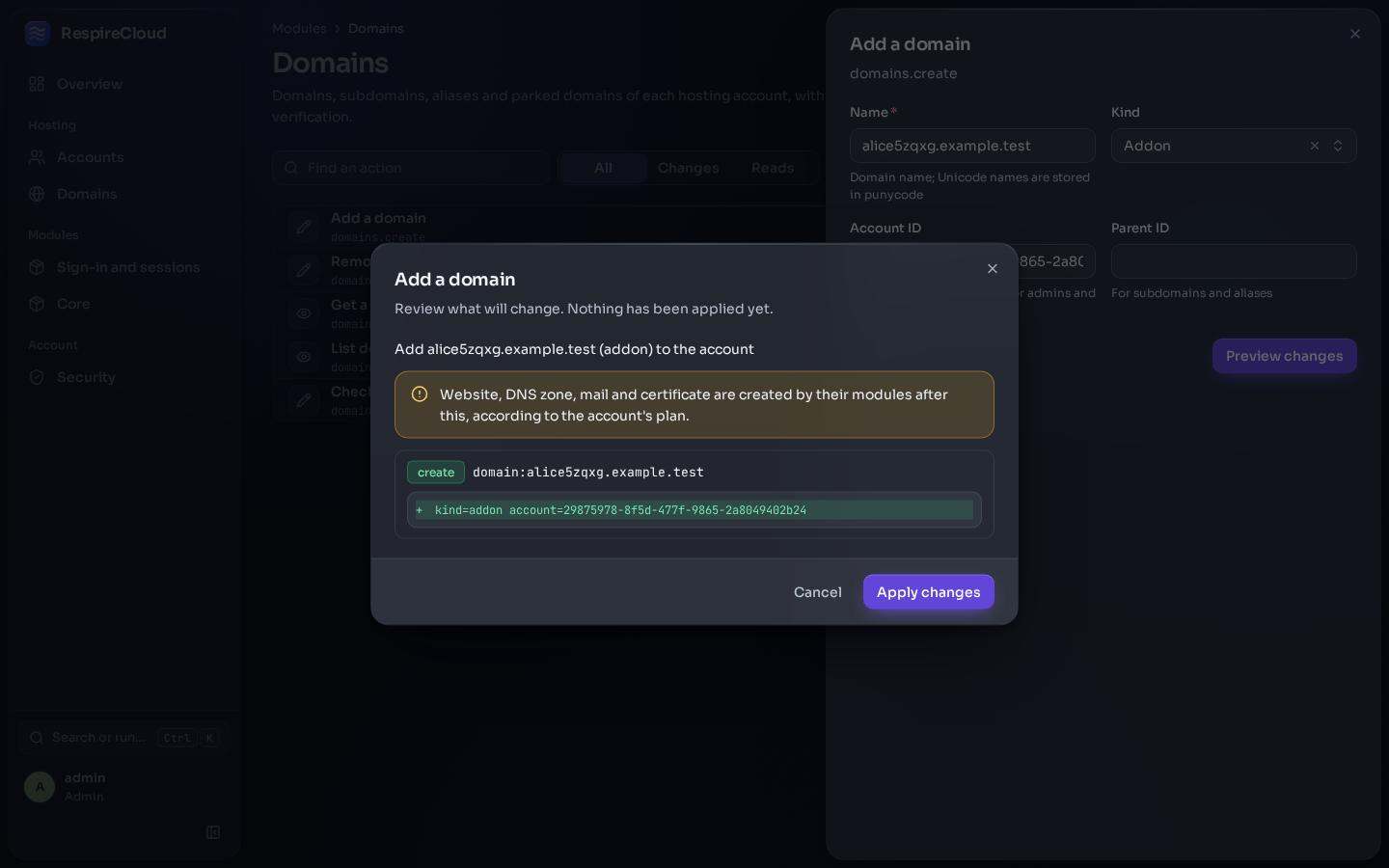Open the Core module
The width and height of the screenshot is (1389, 868).
123,304
